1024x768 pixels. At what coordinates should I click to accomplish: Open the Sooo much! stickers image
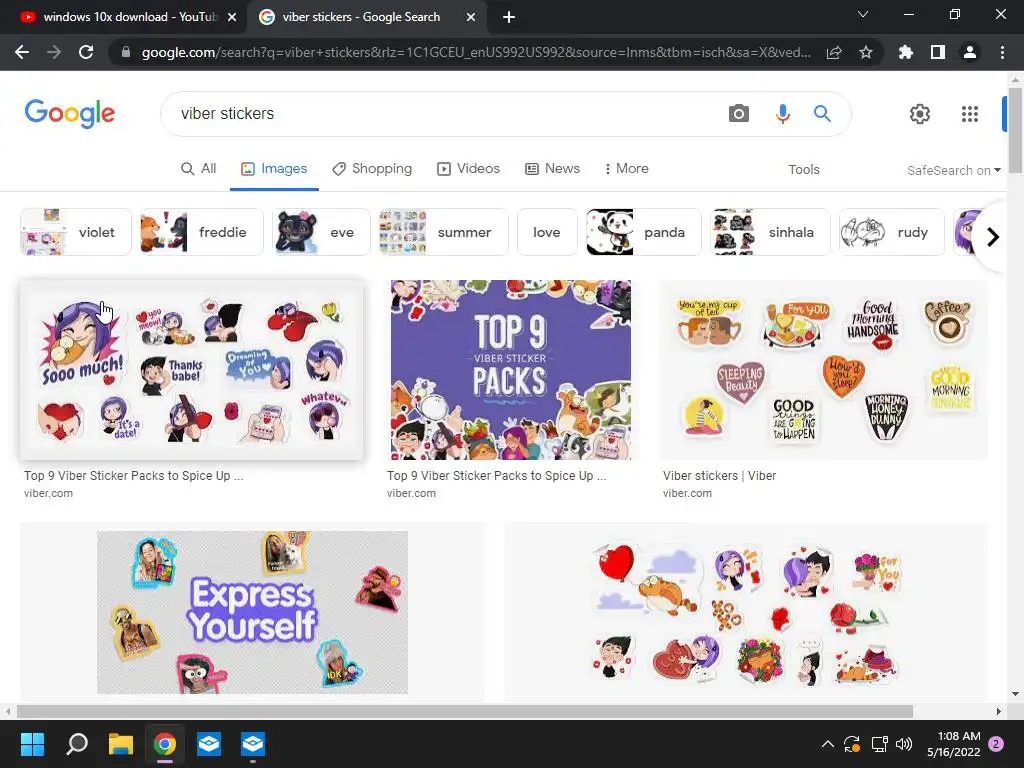pos(191,370)
